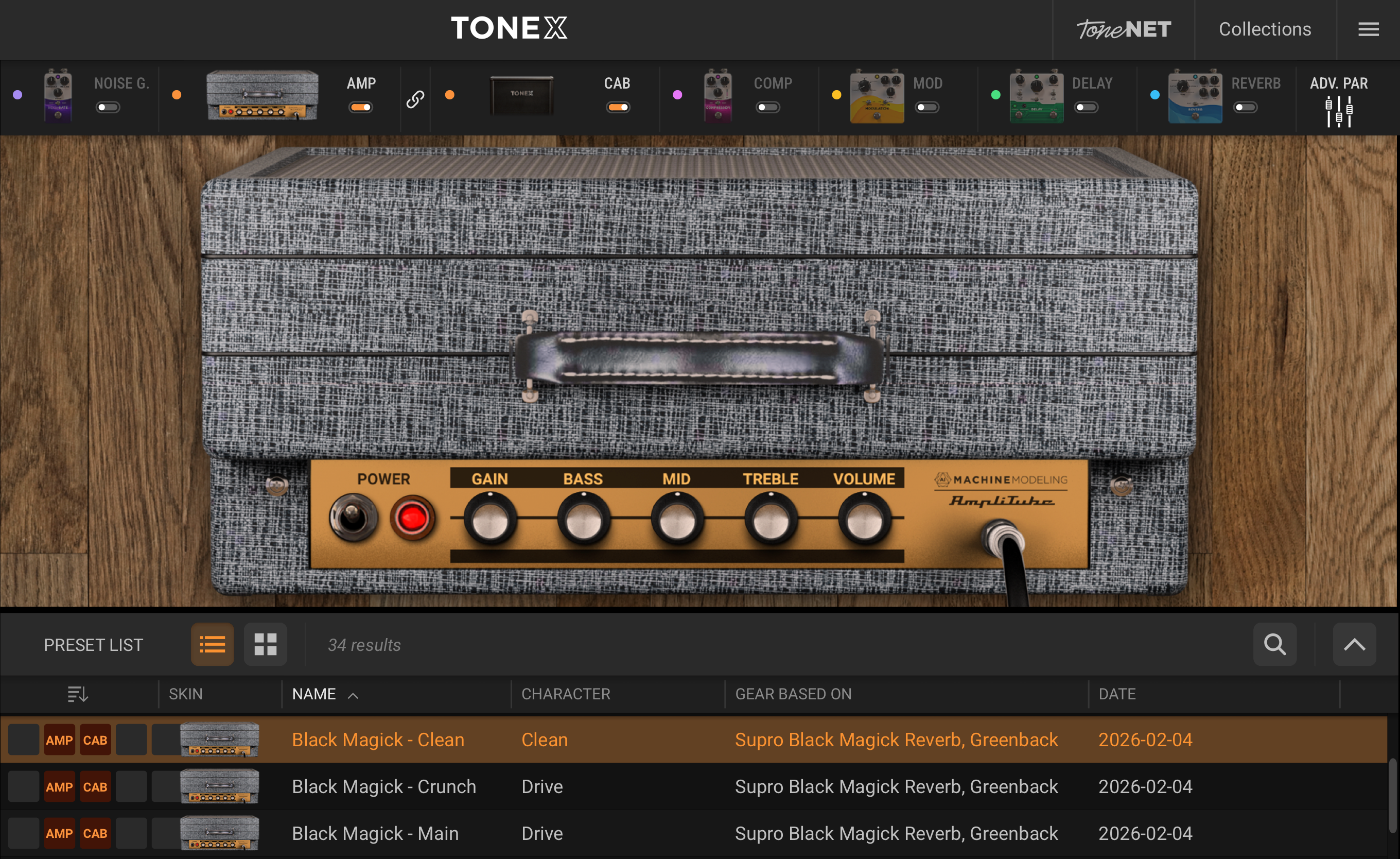Click the AMP badge in Main row
Image resolution: width=1400 pixels, height=859 pixels.
click(59, 833)
